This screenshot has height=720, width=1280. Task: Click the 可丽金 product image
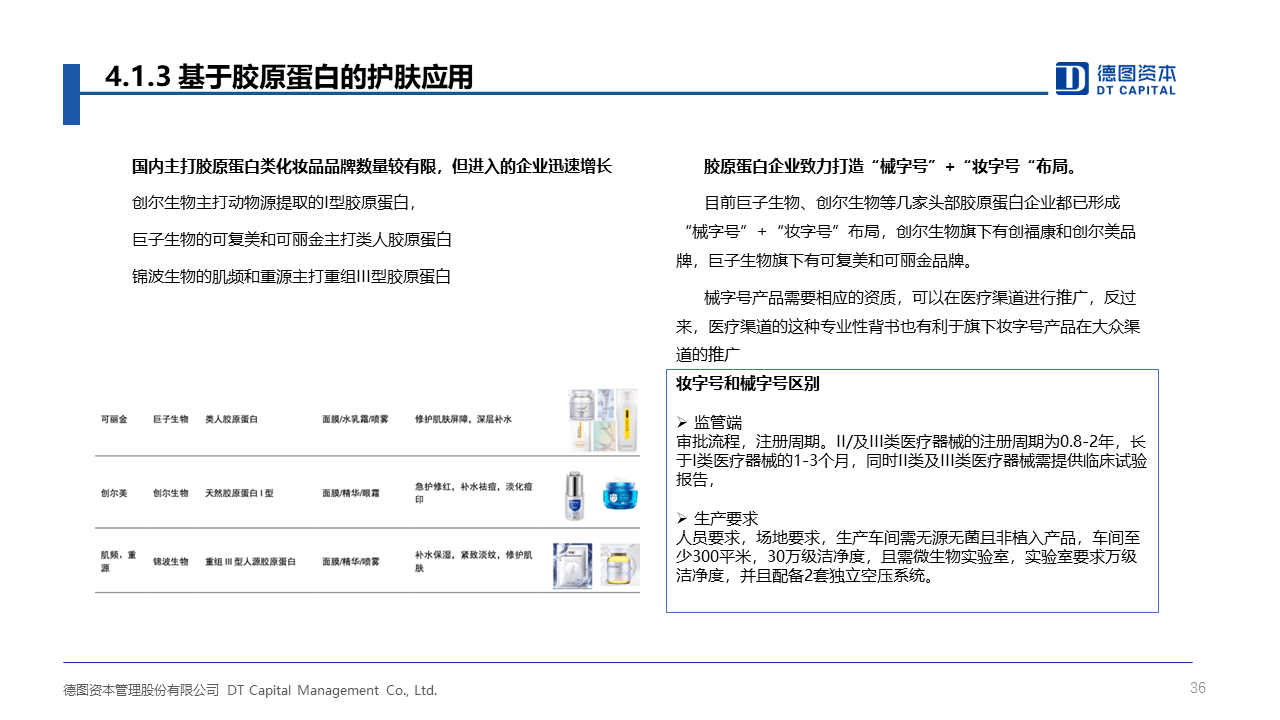tap(601, 418)
